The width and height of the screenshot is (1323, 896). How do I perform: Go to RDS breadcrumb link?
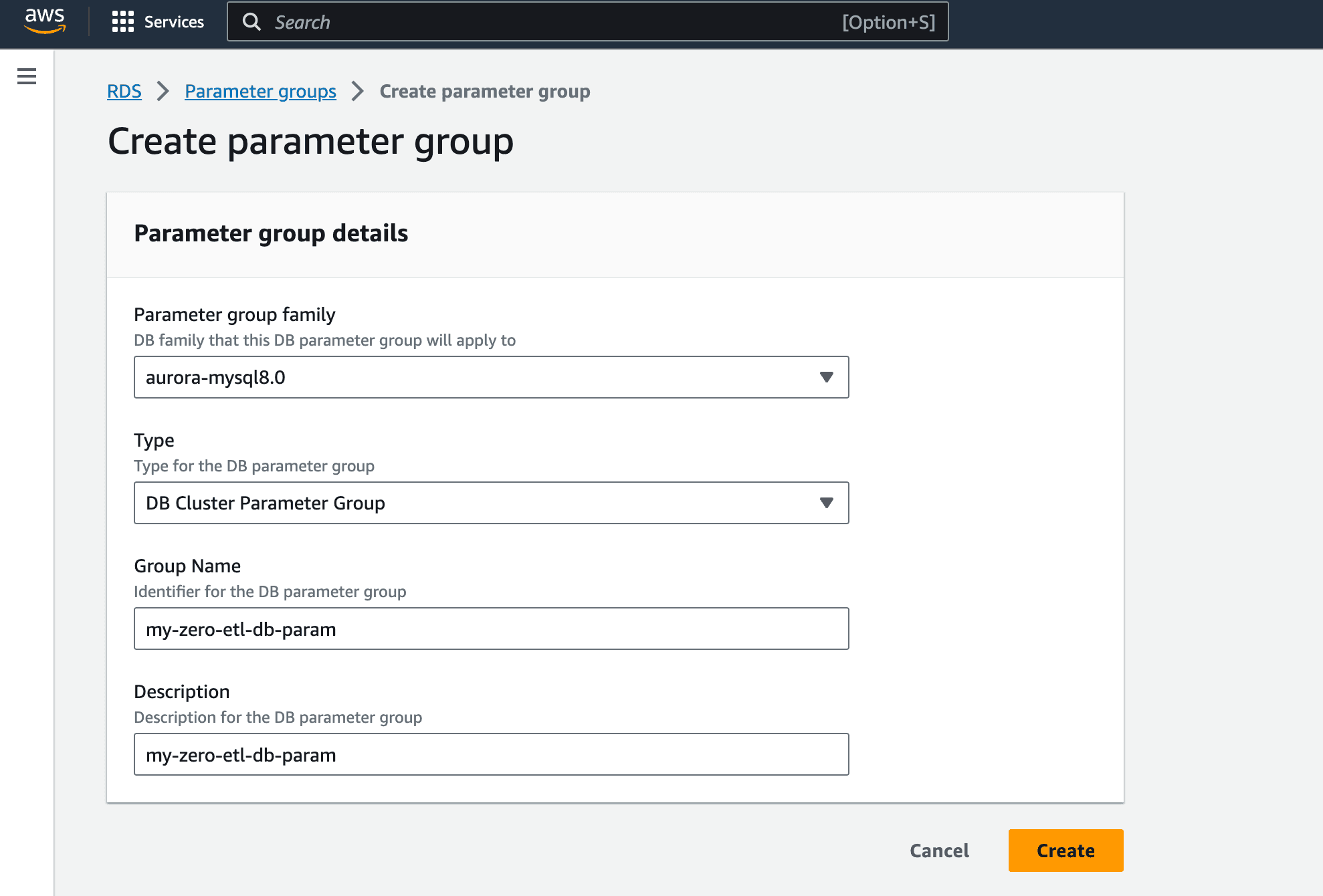pos(124,92)
